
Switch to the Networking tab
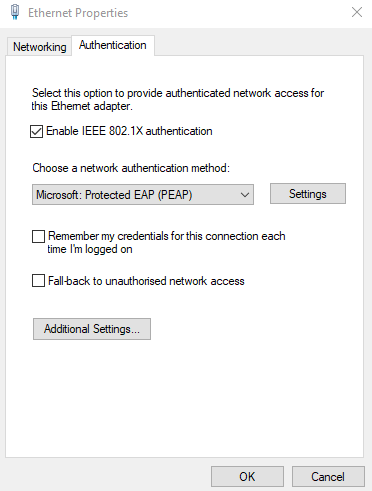click(39, 47)
